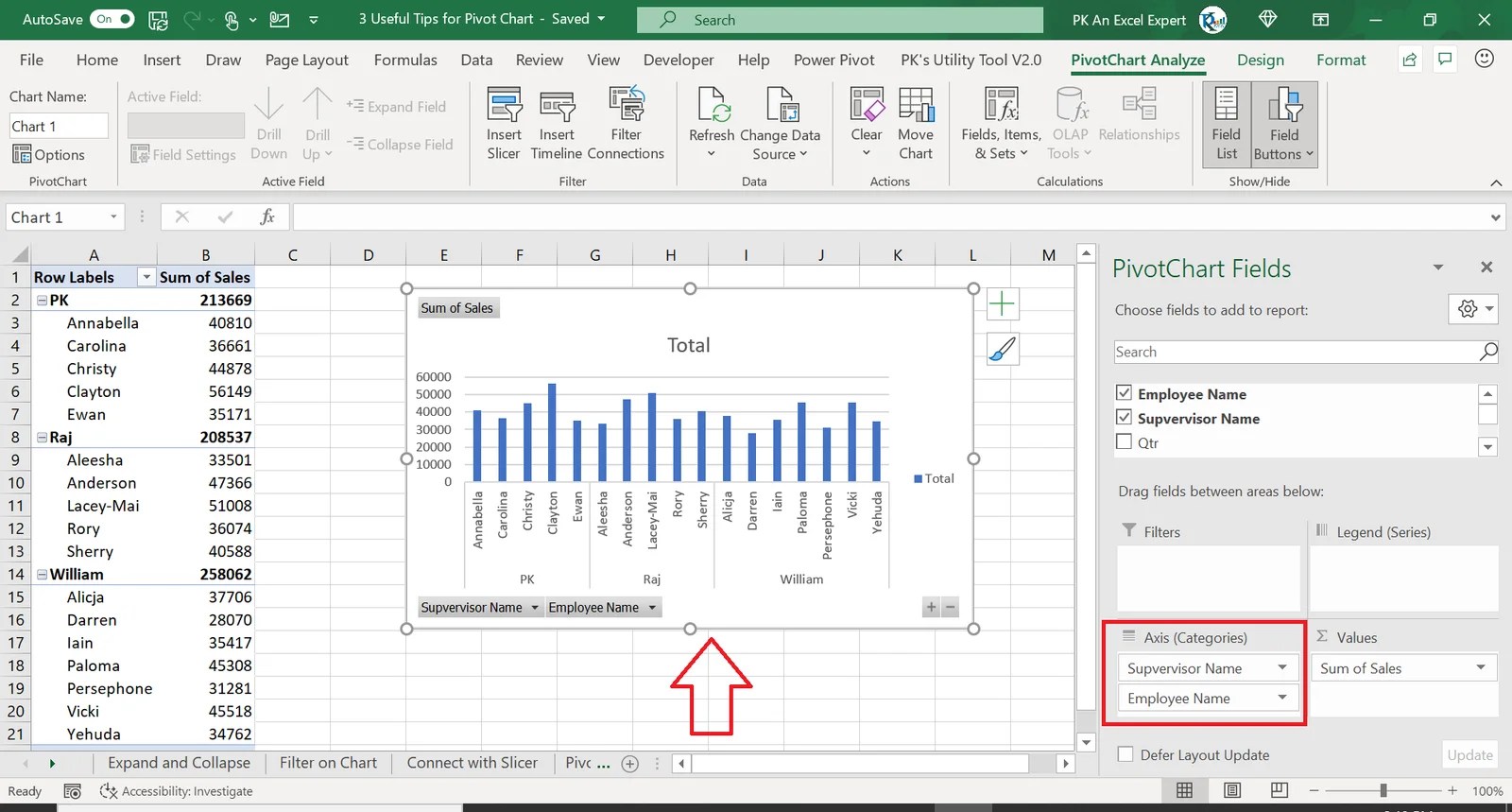Select Connect with Slicer sheet tab
Viewport: 1512px width, 812px height.
point(472,763)
